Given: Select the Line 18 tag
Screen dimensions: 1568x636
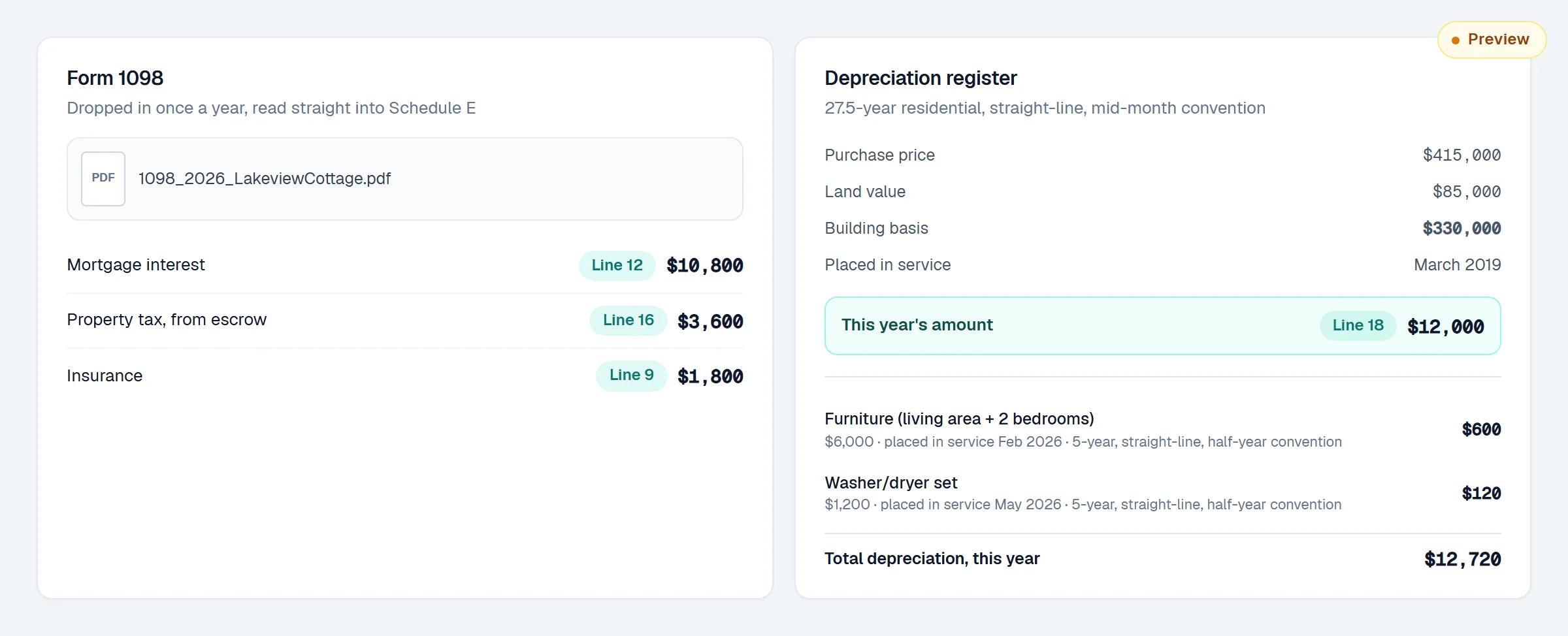Looking at the screenshot, I should (x=1358, y=326).
